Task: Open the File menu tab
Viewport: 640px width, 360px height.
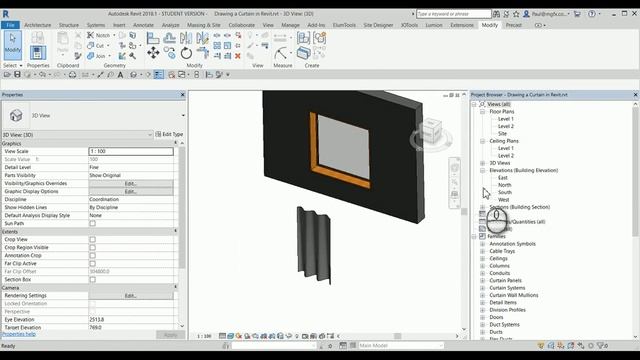Action: (x=10, y=25)
